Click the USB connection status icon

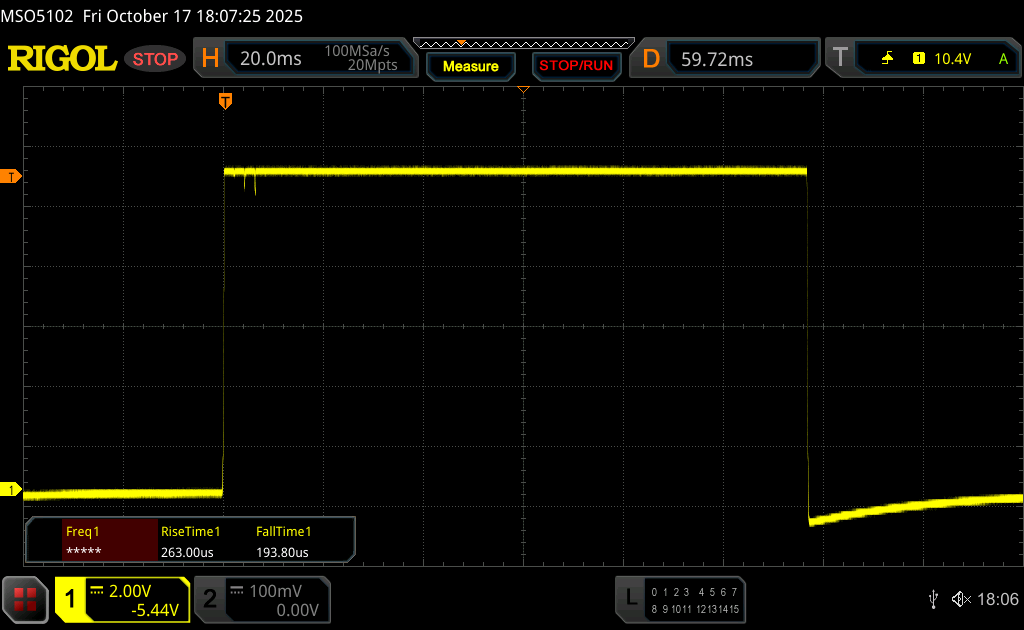click(933, 598)
